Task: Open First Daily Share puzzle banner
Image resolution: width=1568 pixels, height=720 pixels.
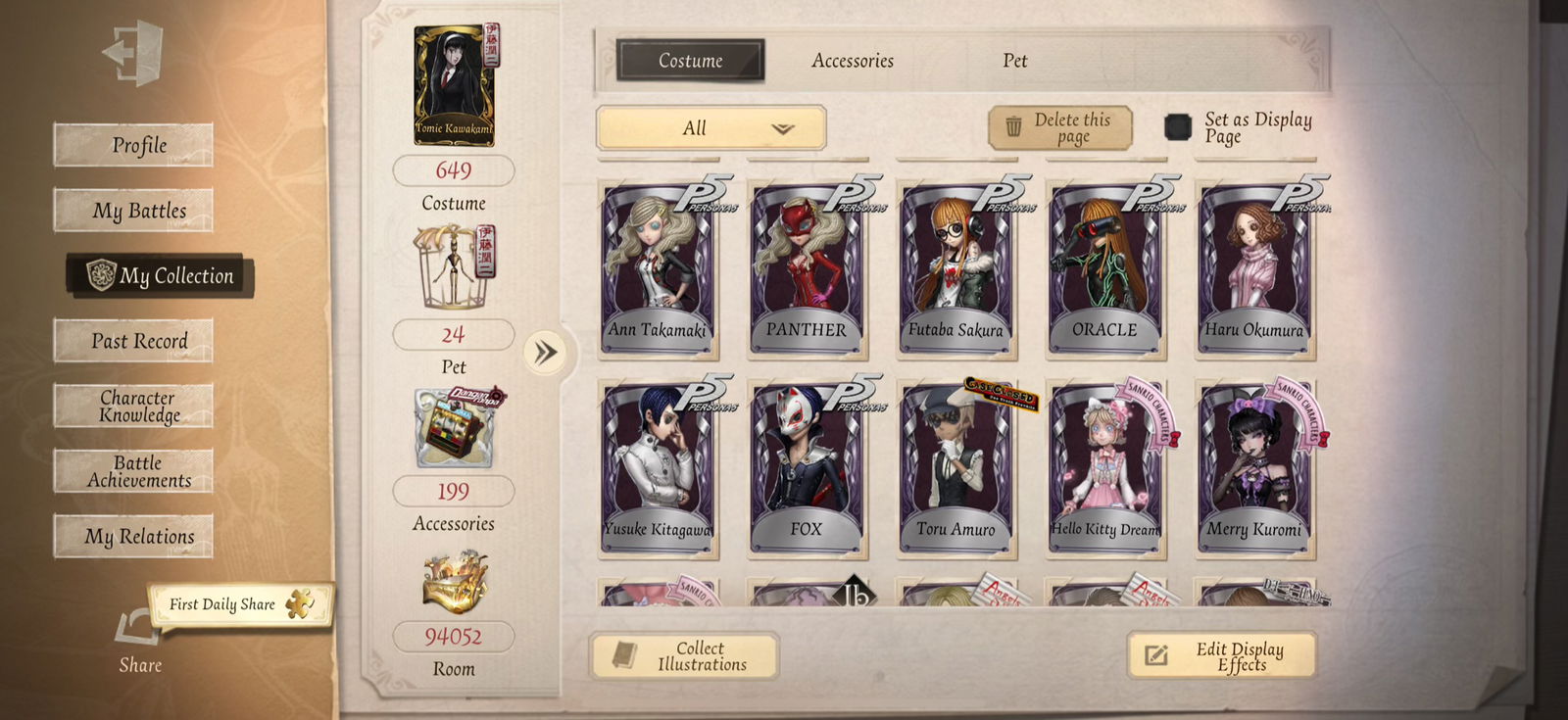Action: coord(240,604)
